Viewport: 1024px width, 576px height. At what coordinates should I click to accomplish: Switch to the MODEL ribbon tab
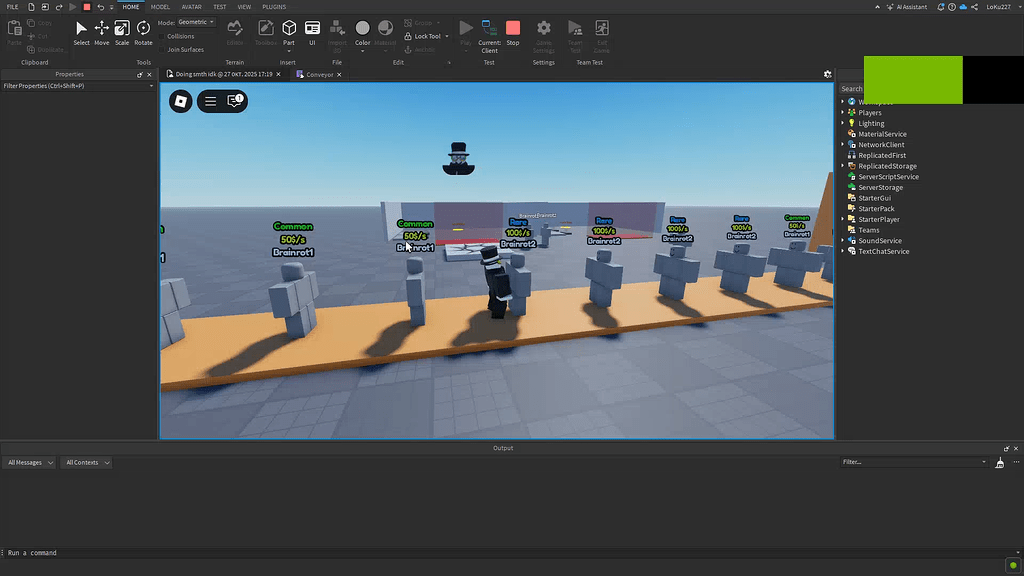(x=160, y=6)
